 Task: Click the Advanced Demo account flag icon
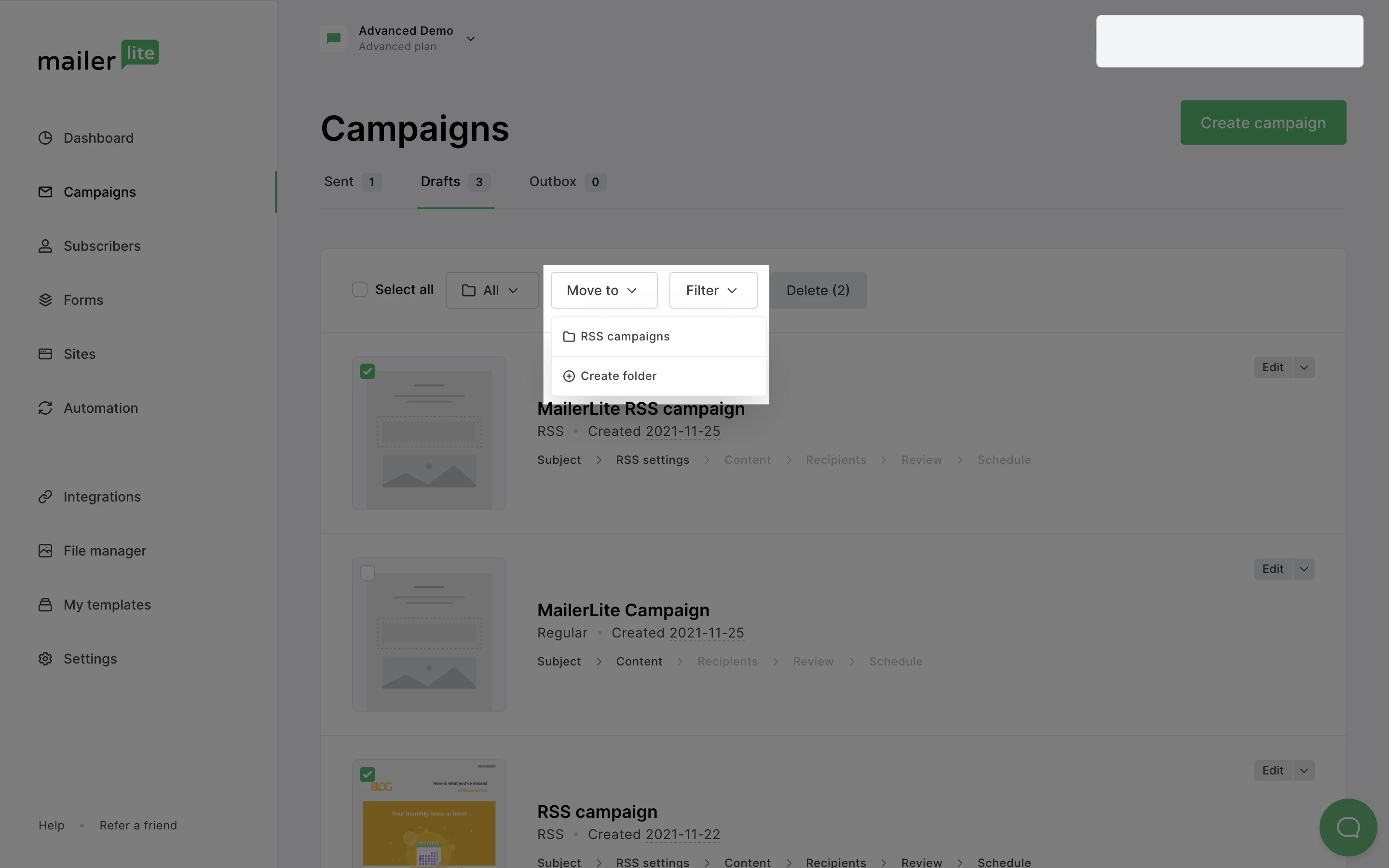[x=333, y=39]
